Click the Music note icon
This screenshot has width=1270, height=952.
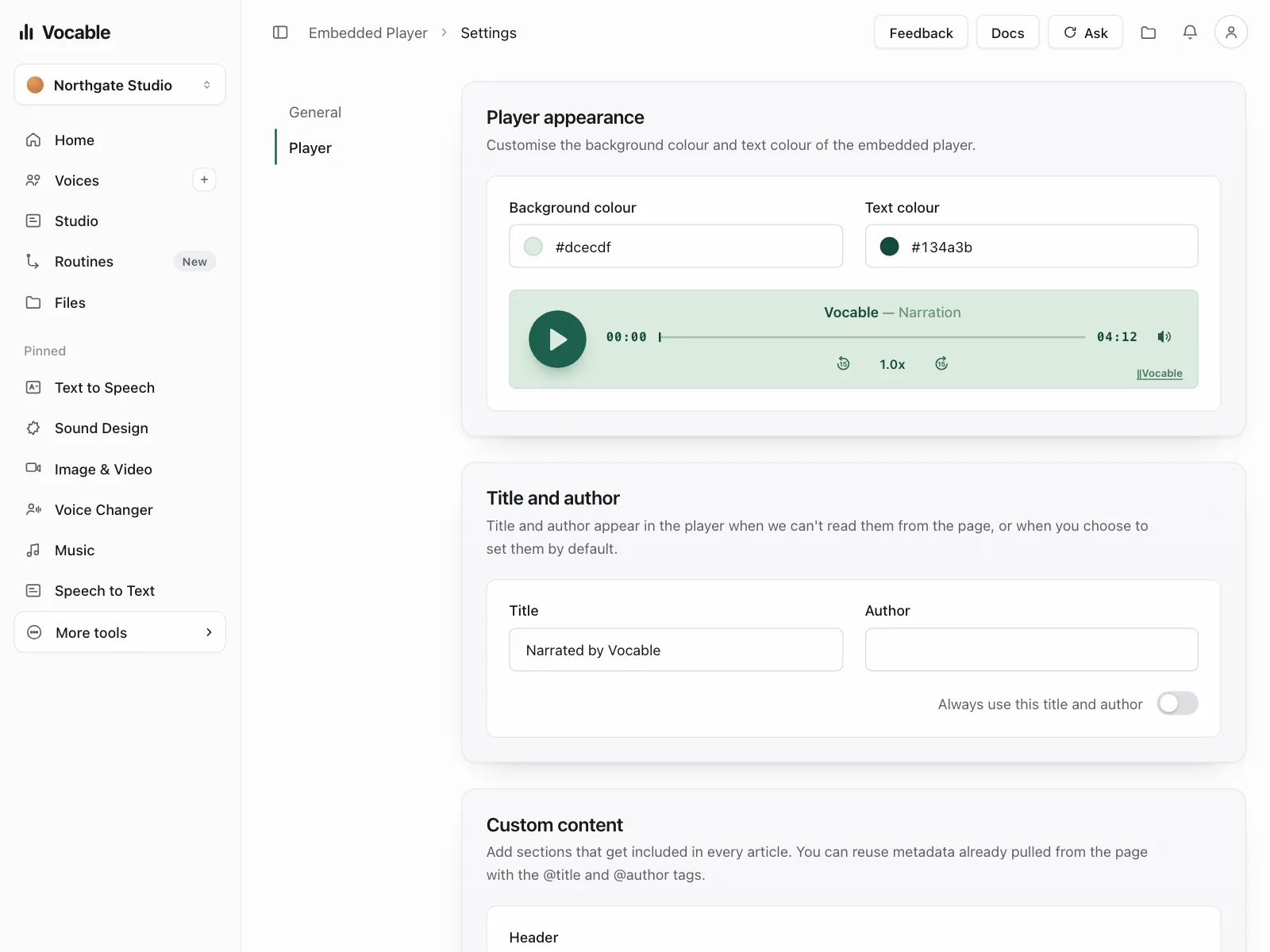[x=33, y=551]
